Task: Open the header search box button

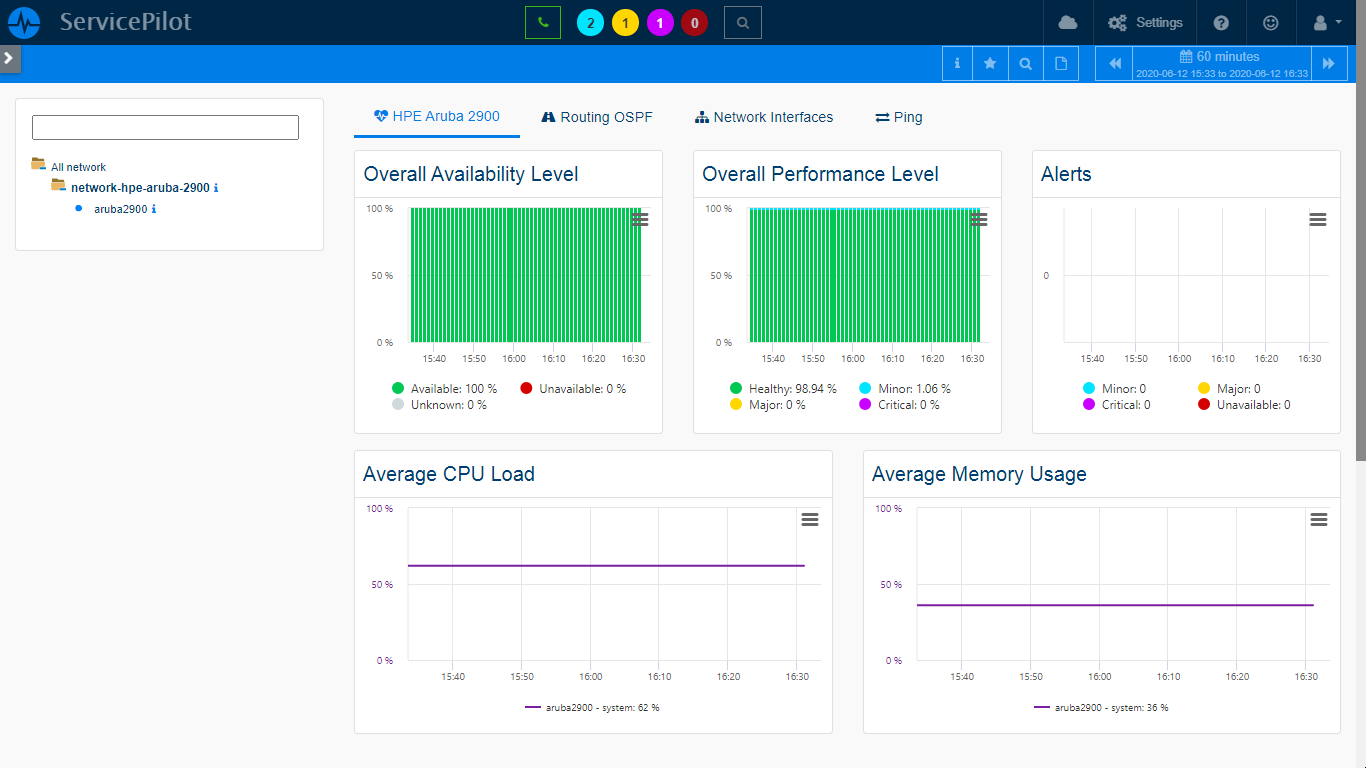Action: 742,22
